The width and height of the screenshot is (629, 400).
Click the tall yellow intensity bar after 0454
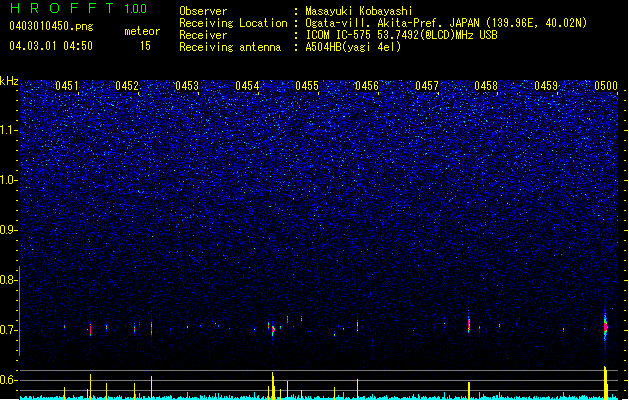pyautogui.click(x=273, y=386)
